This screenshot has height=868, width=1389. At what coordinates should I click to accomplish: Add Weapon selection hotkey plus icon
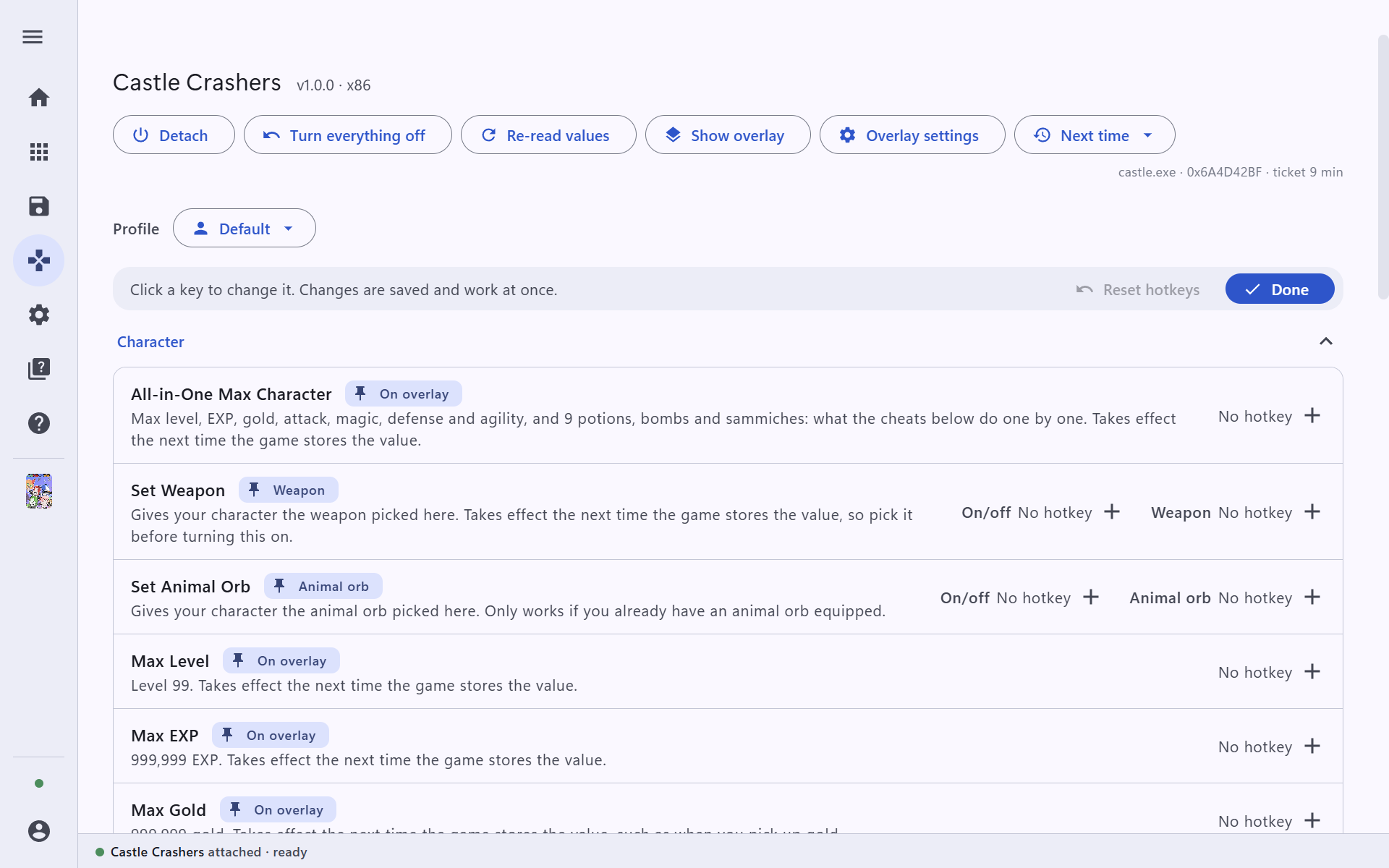1312,512
